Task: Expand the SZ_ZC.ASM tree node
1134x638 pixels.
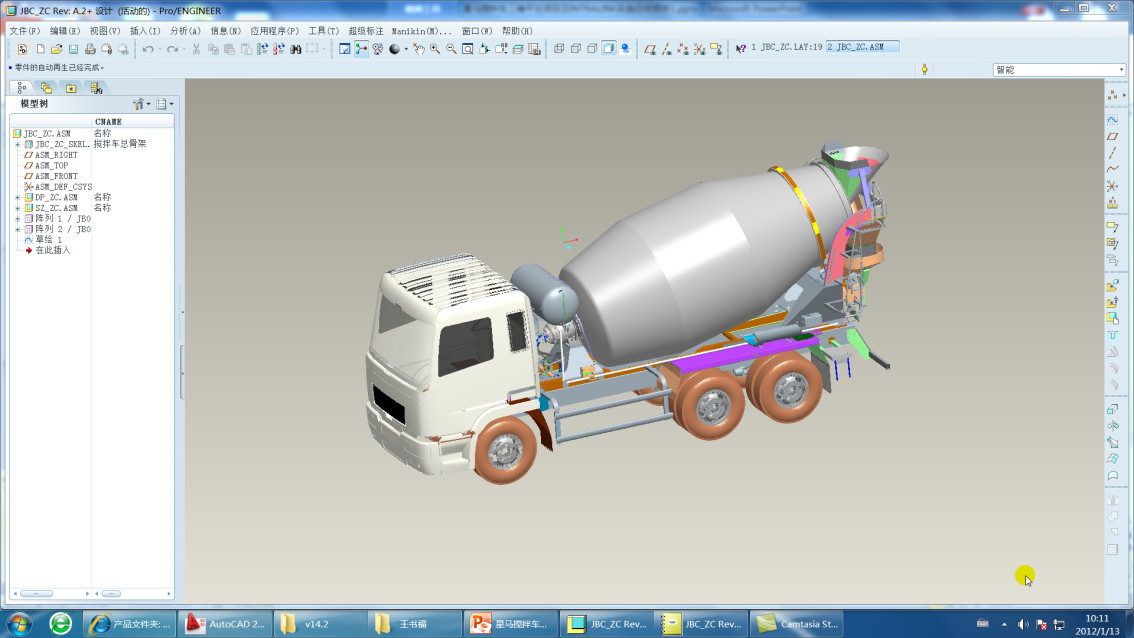Action: 17,208
